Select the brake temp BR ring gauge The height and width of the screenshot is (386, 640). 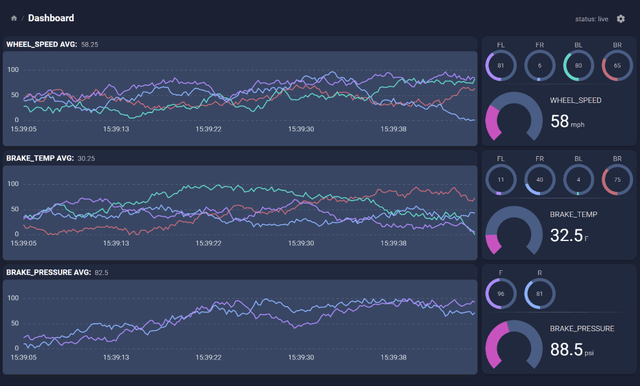click(617, 180)
